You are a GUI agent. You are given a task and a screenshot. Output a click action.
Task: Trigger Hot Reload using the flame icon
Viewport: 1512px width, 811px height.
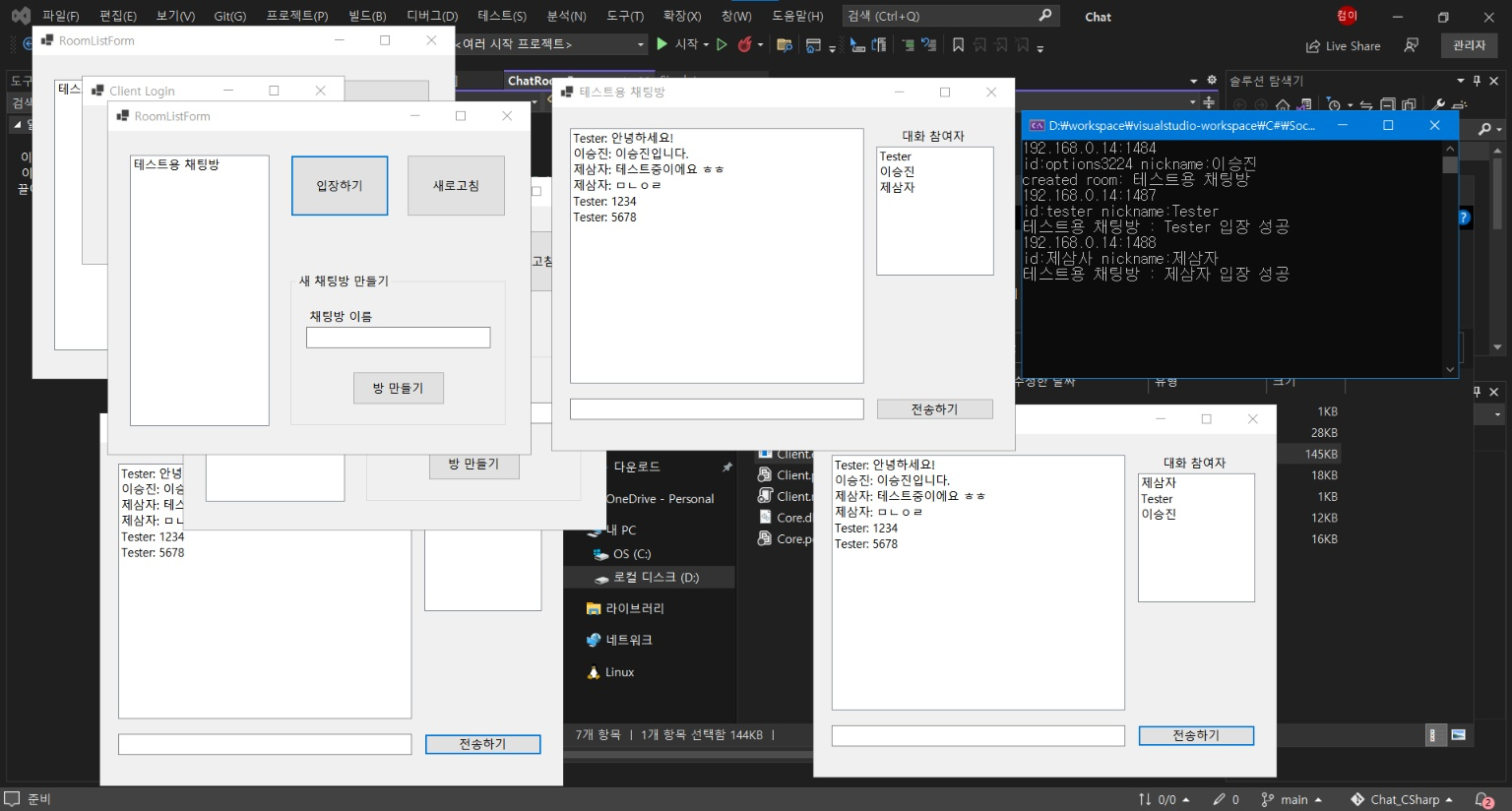pos(745,44)
